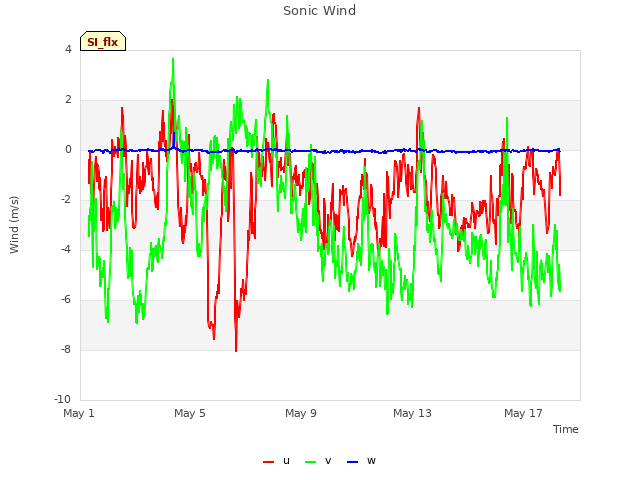This screenshot has height=480, width=640.
Task: Click the y-axis tick label 4
Action: [68, 49]
